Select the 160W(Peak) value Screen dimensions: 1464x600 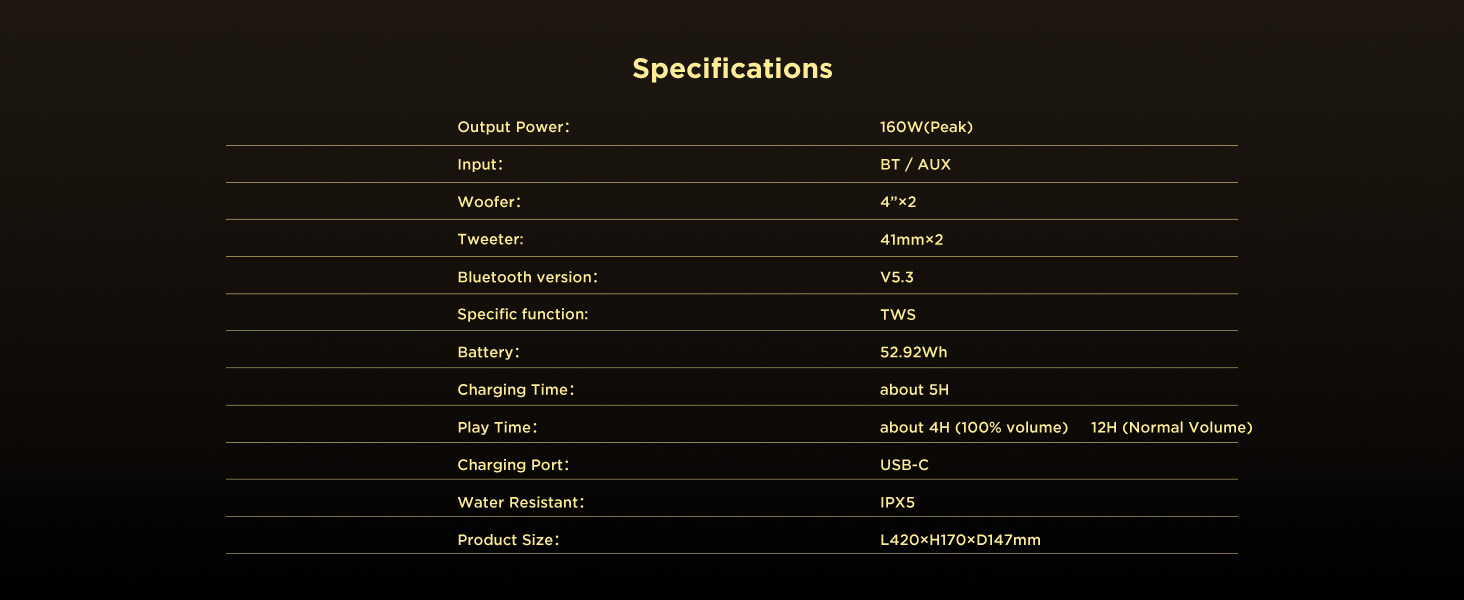tap(926, 127)
